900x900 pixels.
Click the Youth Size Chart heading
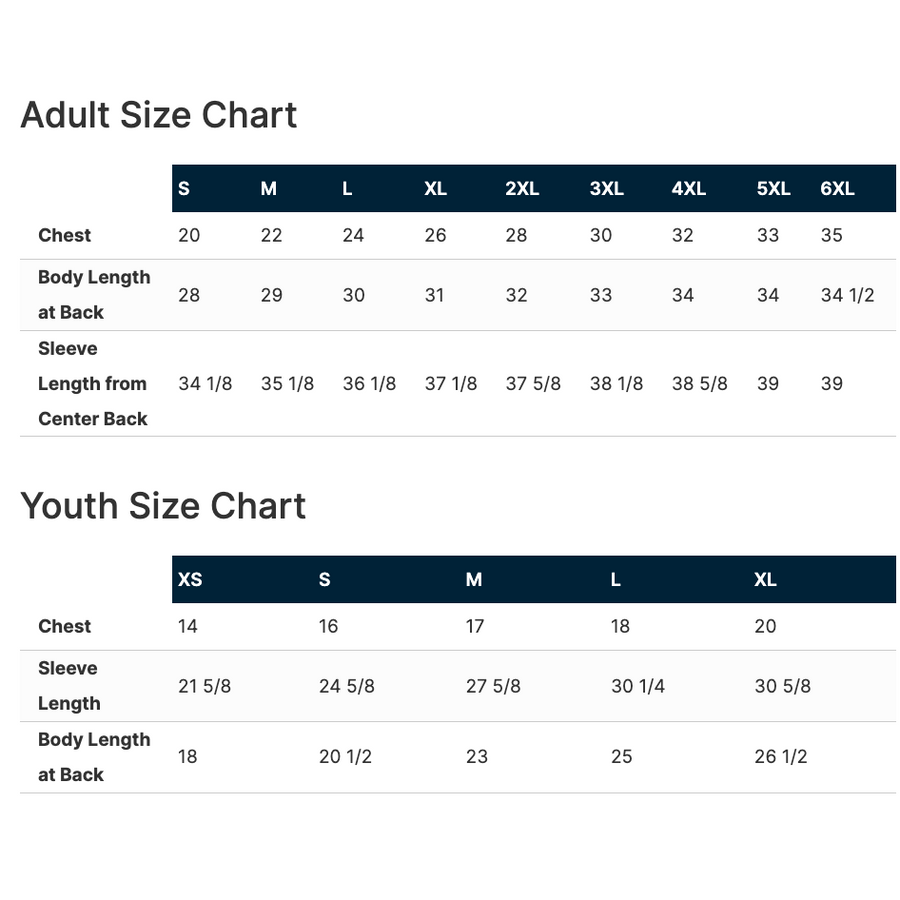coord(163,506)
